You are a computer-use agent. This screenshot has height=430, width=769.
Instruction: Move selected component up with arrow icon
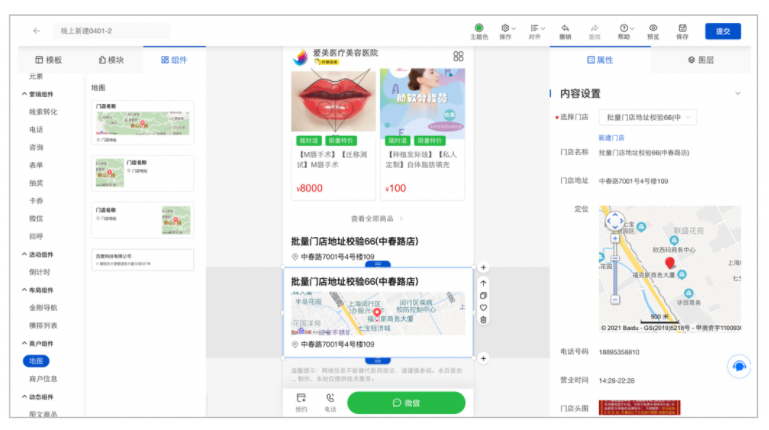483,283
